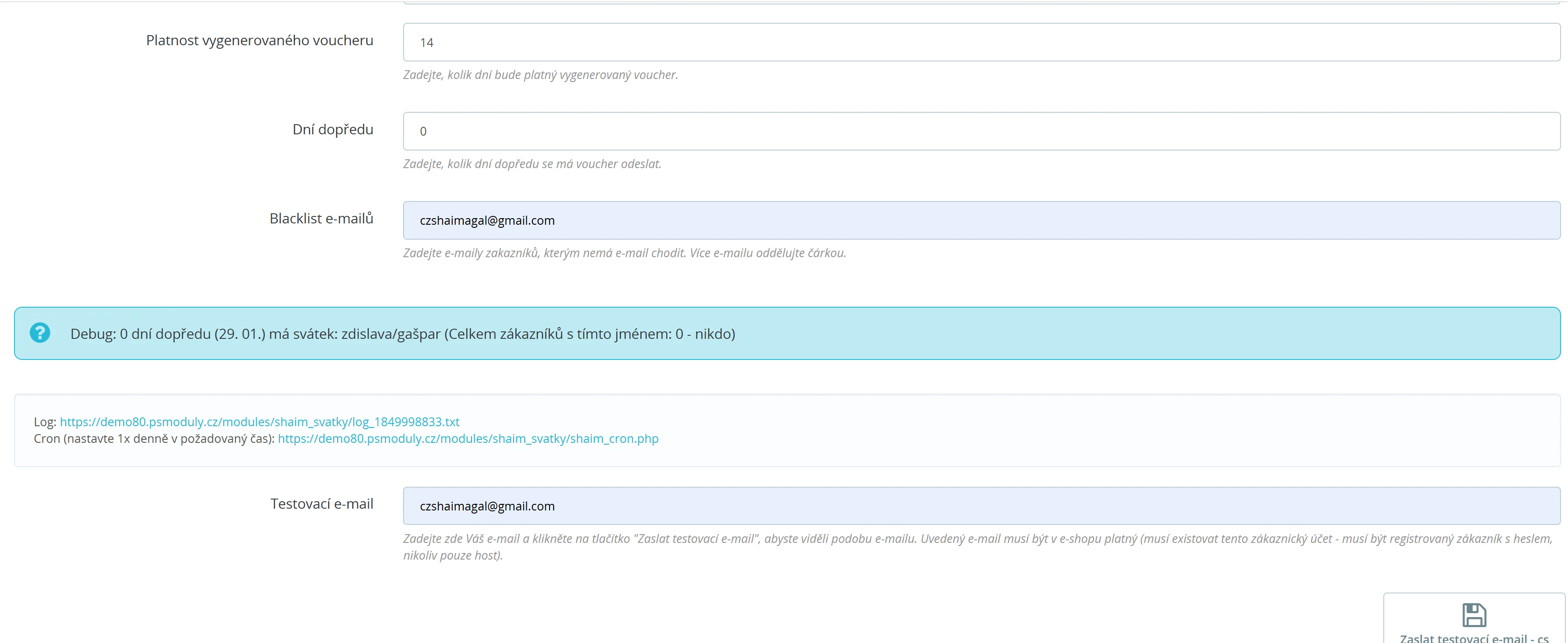Focus the Platnost vygenerovaného voucheru field
Screen dimensions: 1568x643
tap(981, 42)
